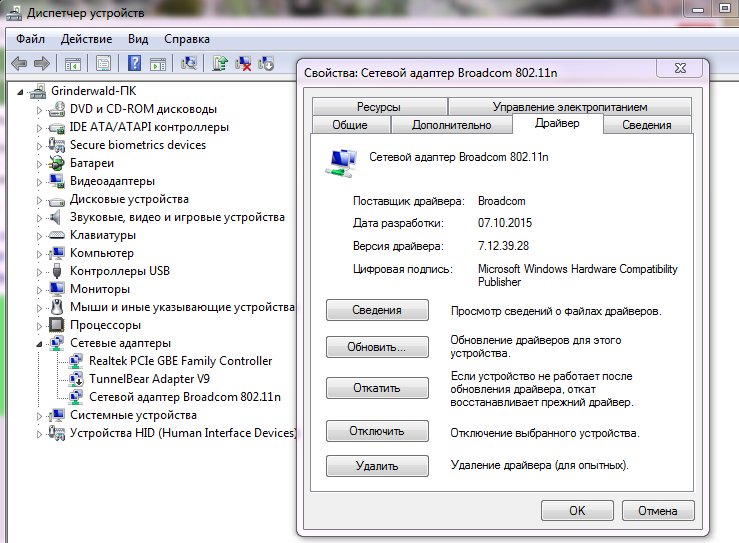This screenshot has width=739, height=543.
Task: Click the Update driver software icon
Action: click(x=220, y=63)
